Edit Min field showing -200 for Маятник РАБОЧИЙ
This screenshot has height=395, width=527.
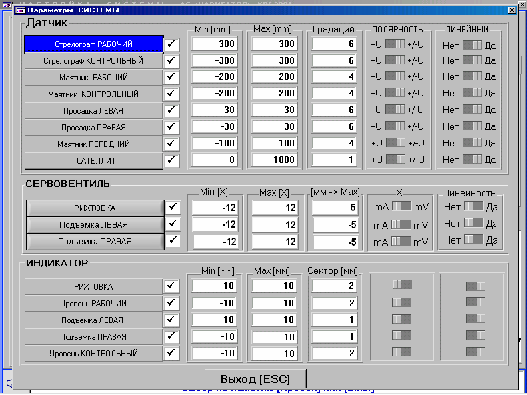[214, 77]
